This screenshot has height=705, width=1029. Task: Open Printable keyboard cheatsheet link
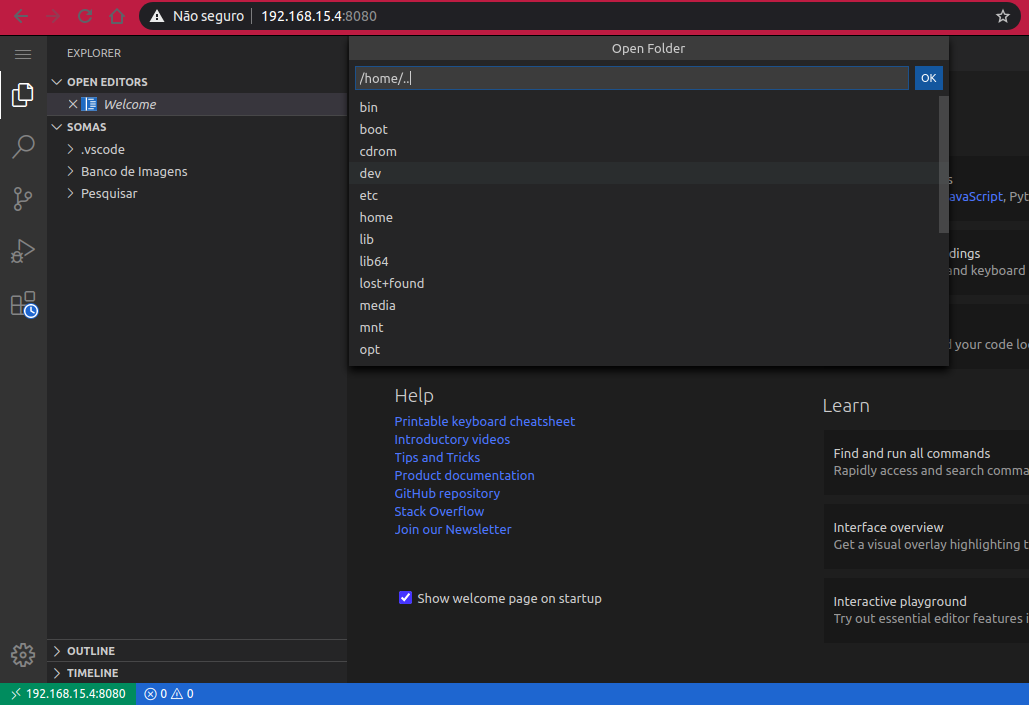(x=484, y=421)
